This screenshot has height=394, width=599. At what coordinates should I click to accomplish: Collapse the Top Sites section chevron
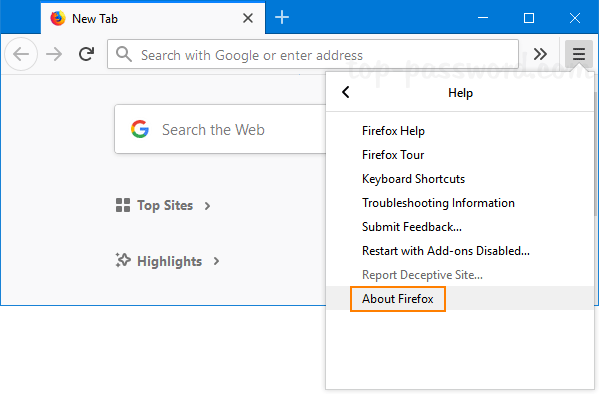pyautogui.click(x=207, y=206)
